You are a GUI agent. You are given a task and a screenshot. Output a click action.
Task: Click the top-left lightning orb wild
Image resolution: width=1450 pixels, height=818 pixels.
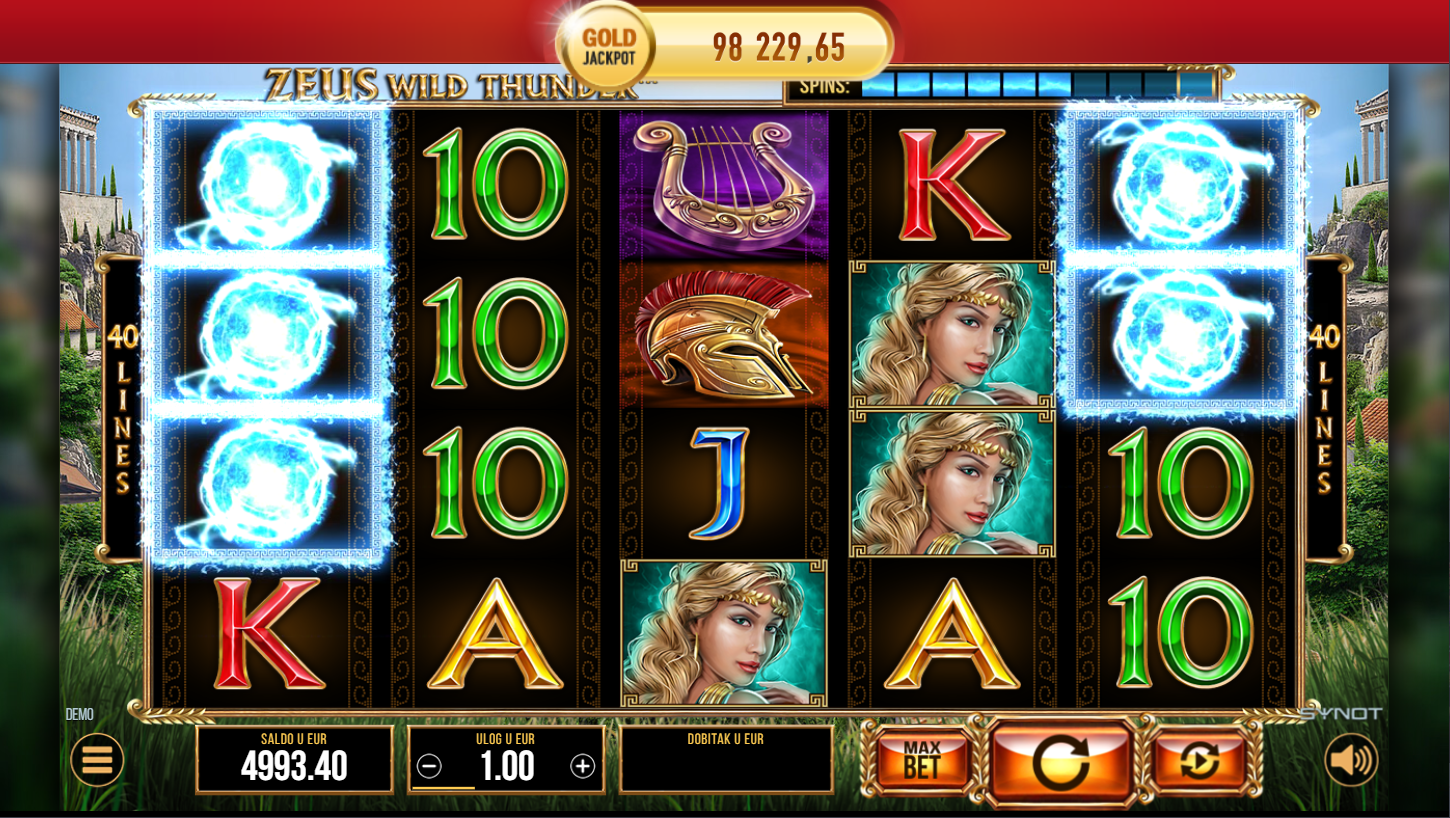(267, 182)
